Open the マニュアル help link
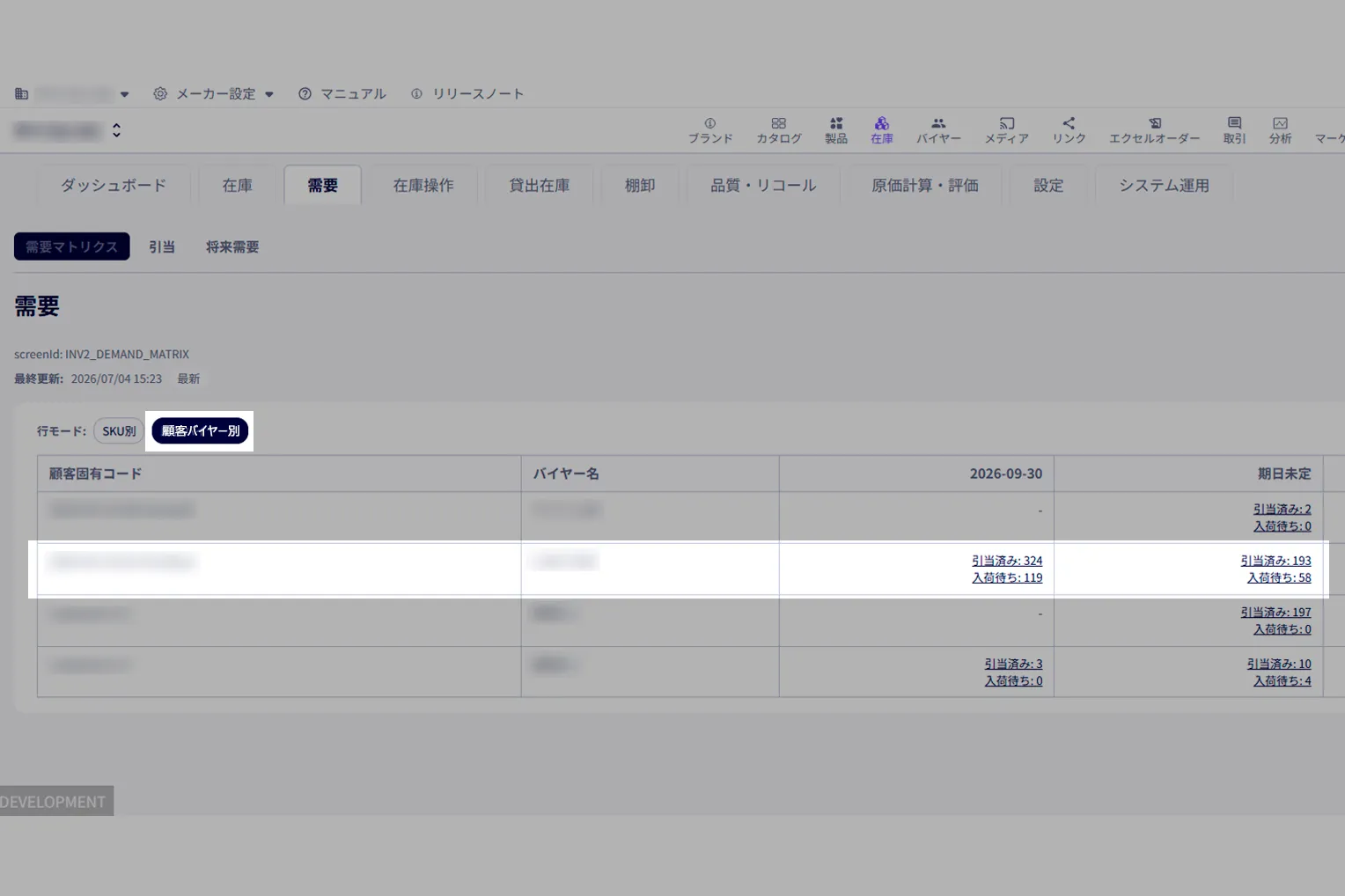1345x896 pixels. (342, 93)
